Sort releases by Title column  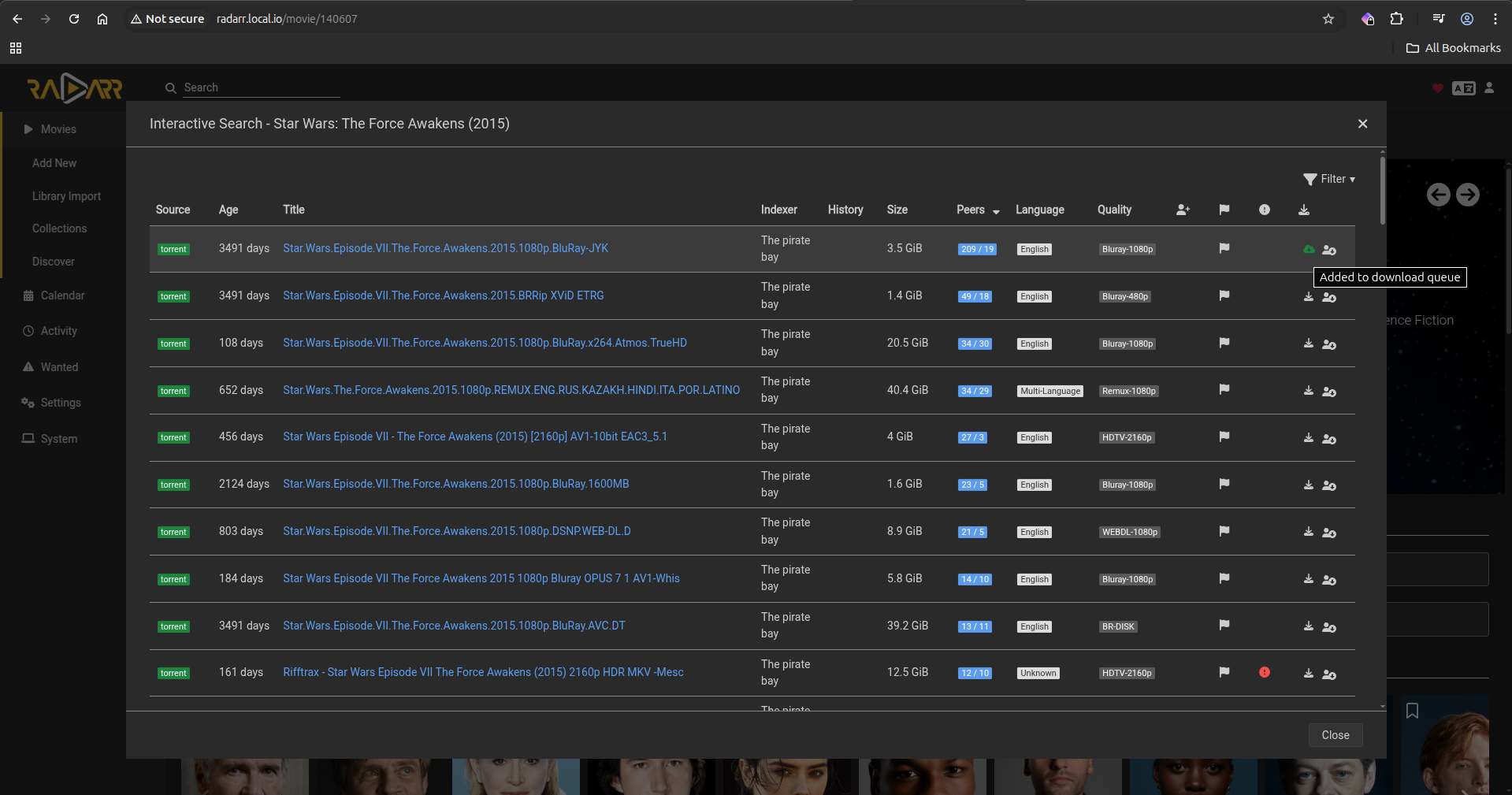[294, 210]
